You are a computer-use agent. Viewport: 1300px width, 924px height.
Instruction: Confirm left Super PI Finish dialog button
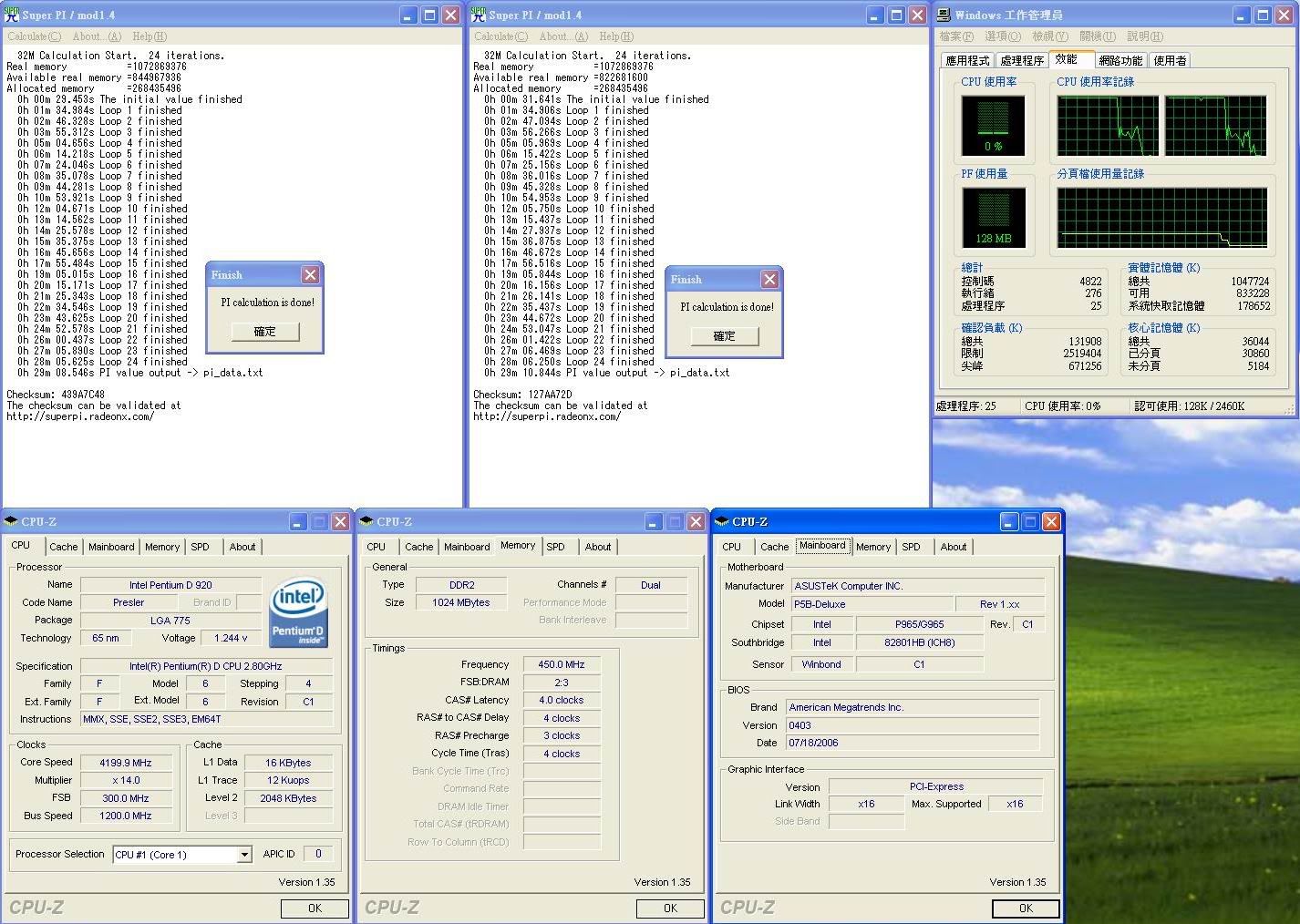[264, 332]
